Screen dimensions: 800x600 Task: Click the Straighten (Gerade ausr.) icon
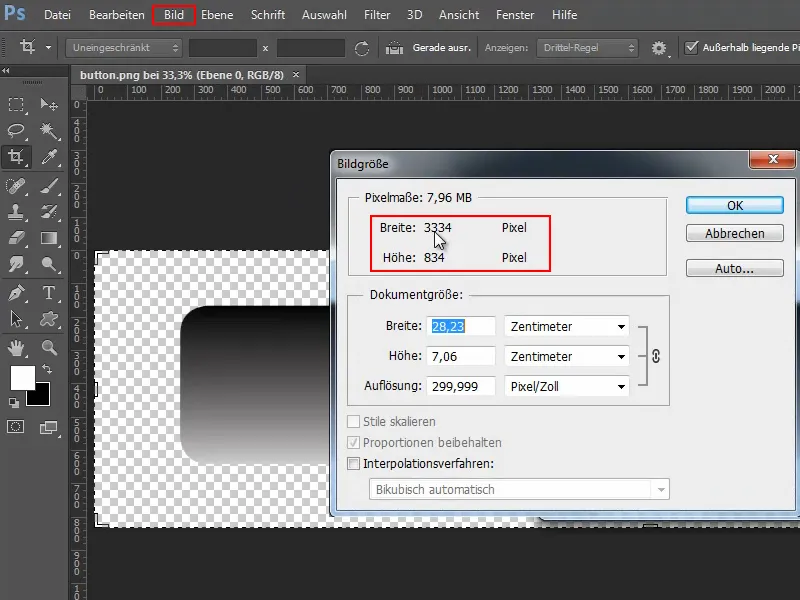click(x=394, y=48)
